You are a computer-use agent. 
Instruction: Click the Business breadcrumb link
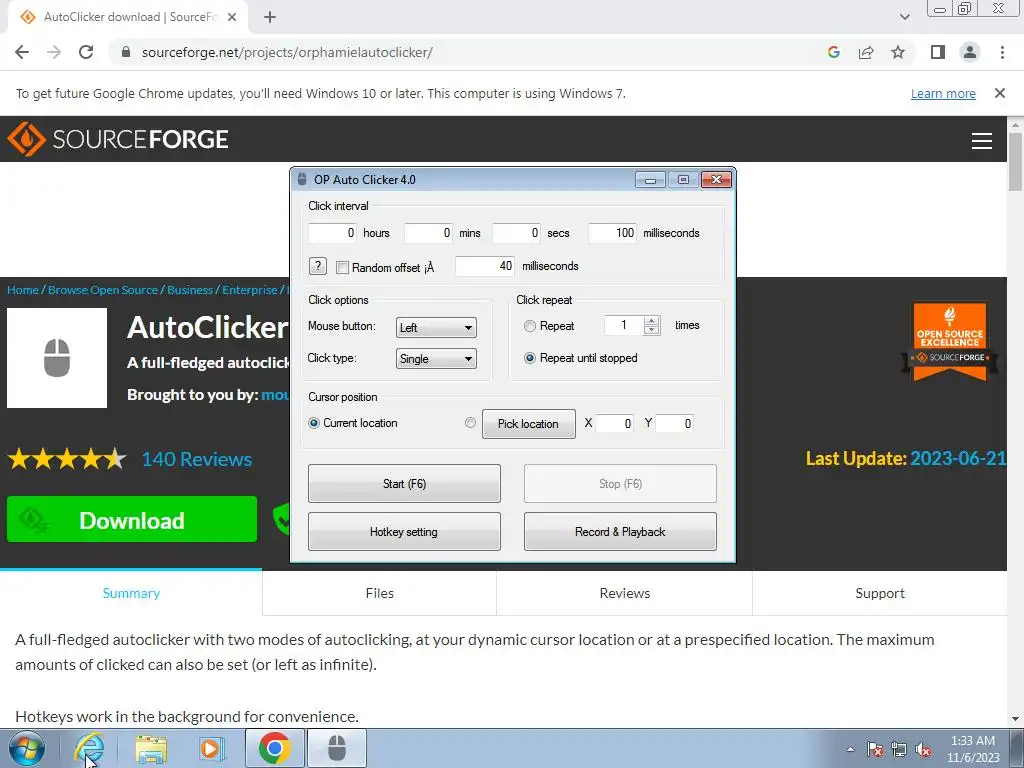(x=190, y=290)
